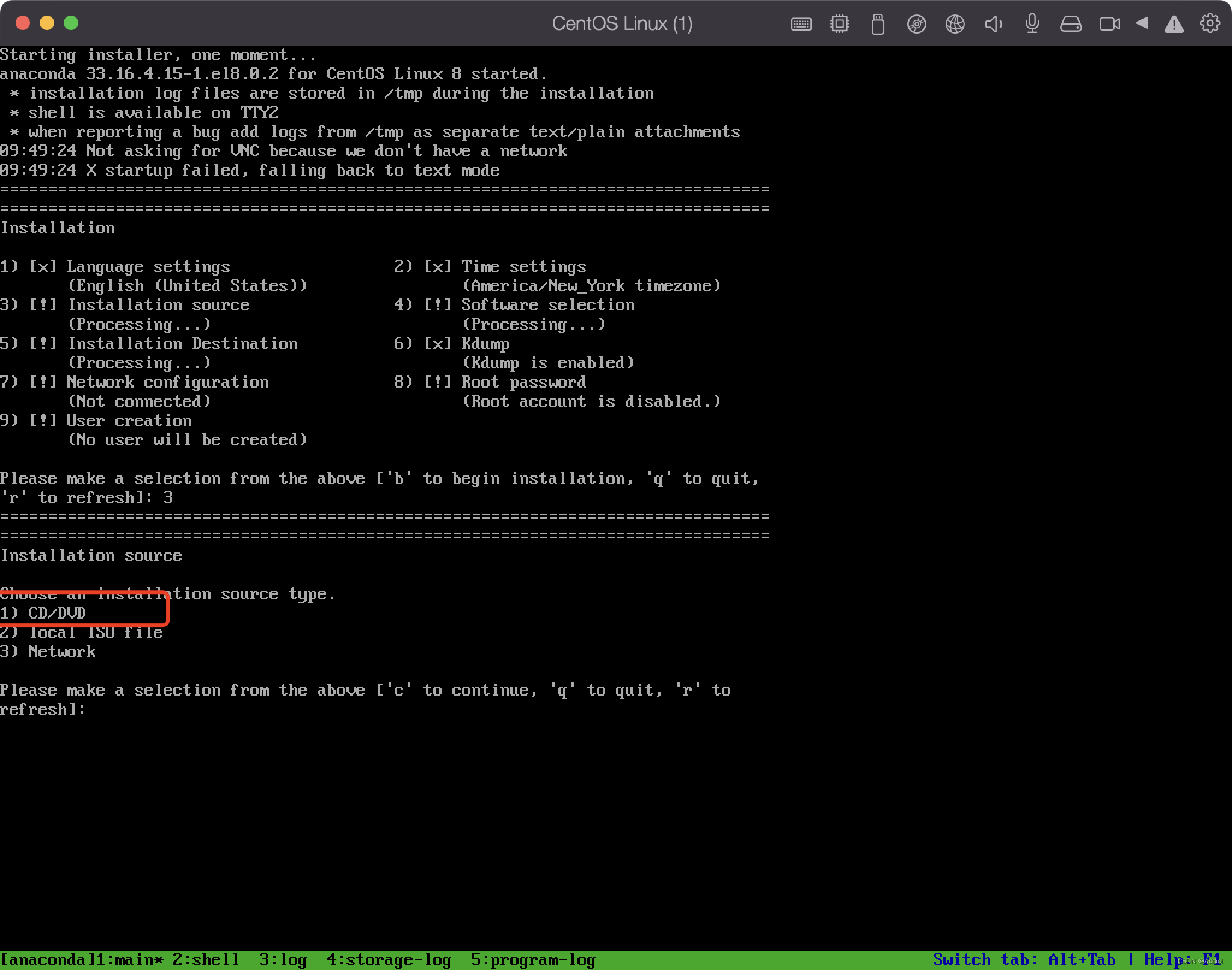Click the 'refresh]:' input prompt at bottom
The image size is (1232, 970).
(x=42, y=709)
